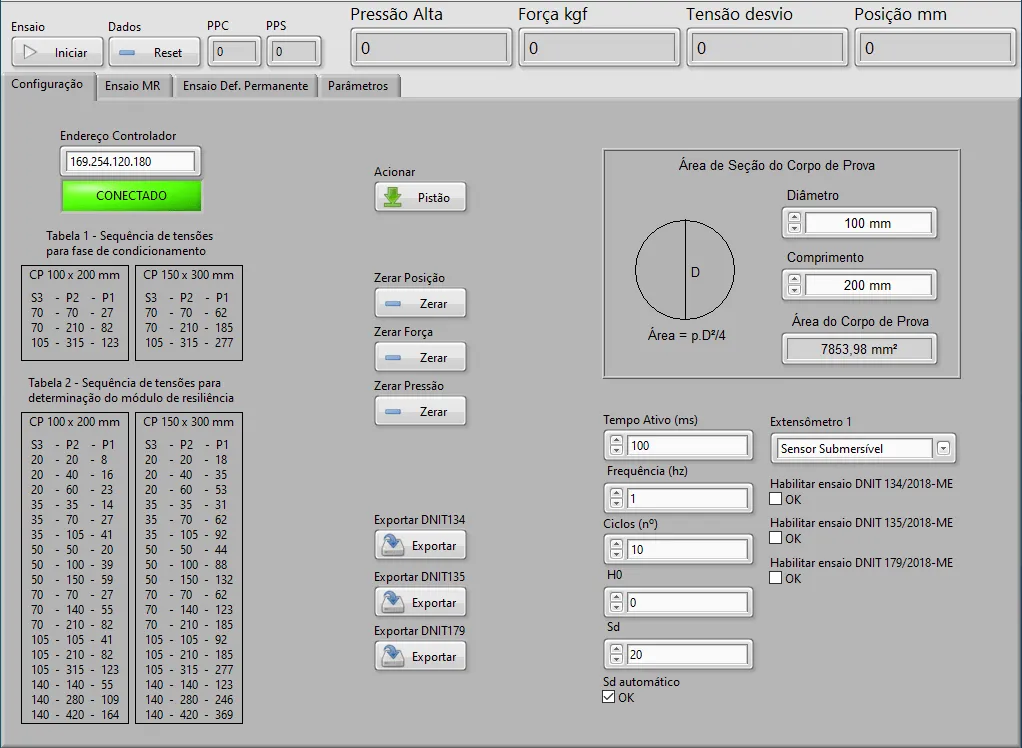This screenshot has height=748, width=1022.
Task: Click the Sensor Submersível selection box
Action: [854, 448]
